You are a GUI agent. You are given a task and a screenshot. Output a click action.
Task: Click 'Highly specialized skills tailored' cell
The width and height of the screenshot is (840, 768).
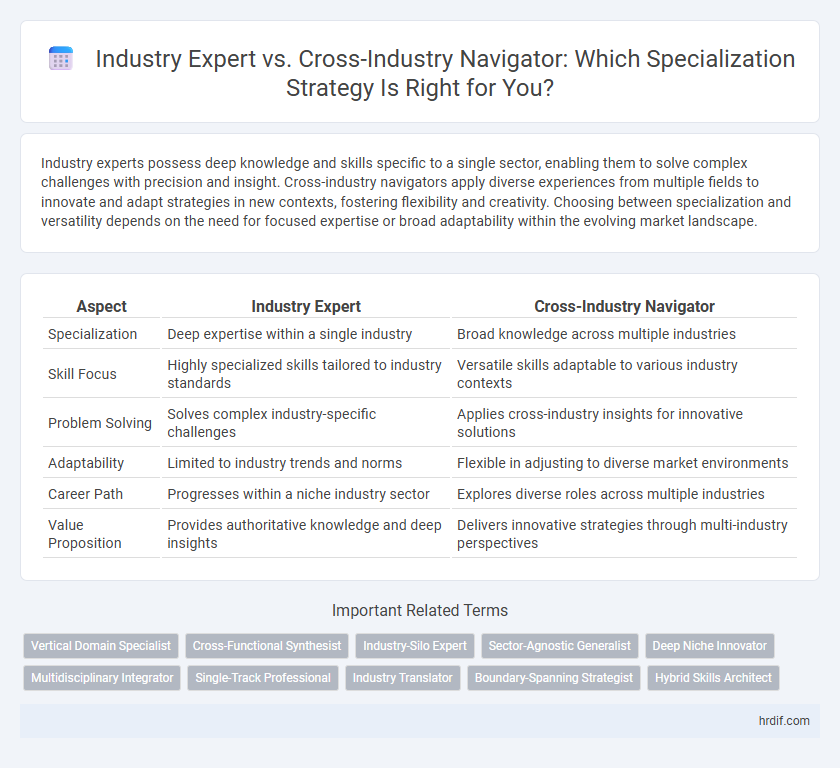pos(306,374)
